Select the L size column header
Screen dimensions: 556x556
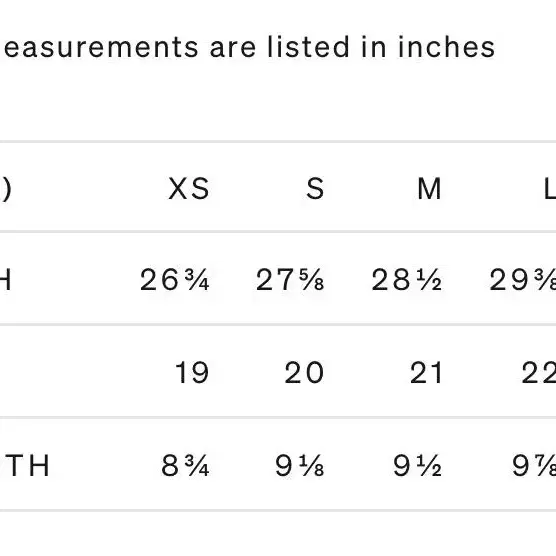click(550, 189)
